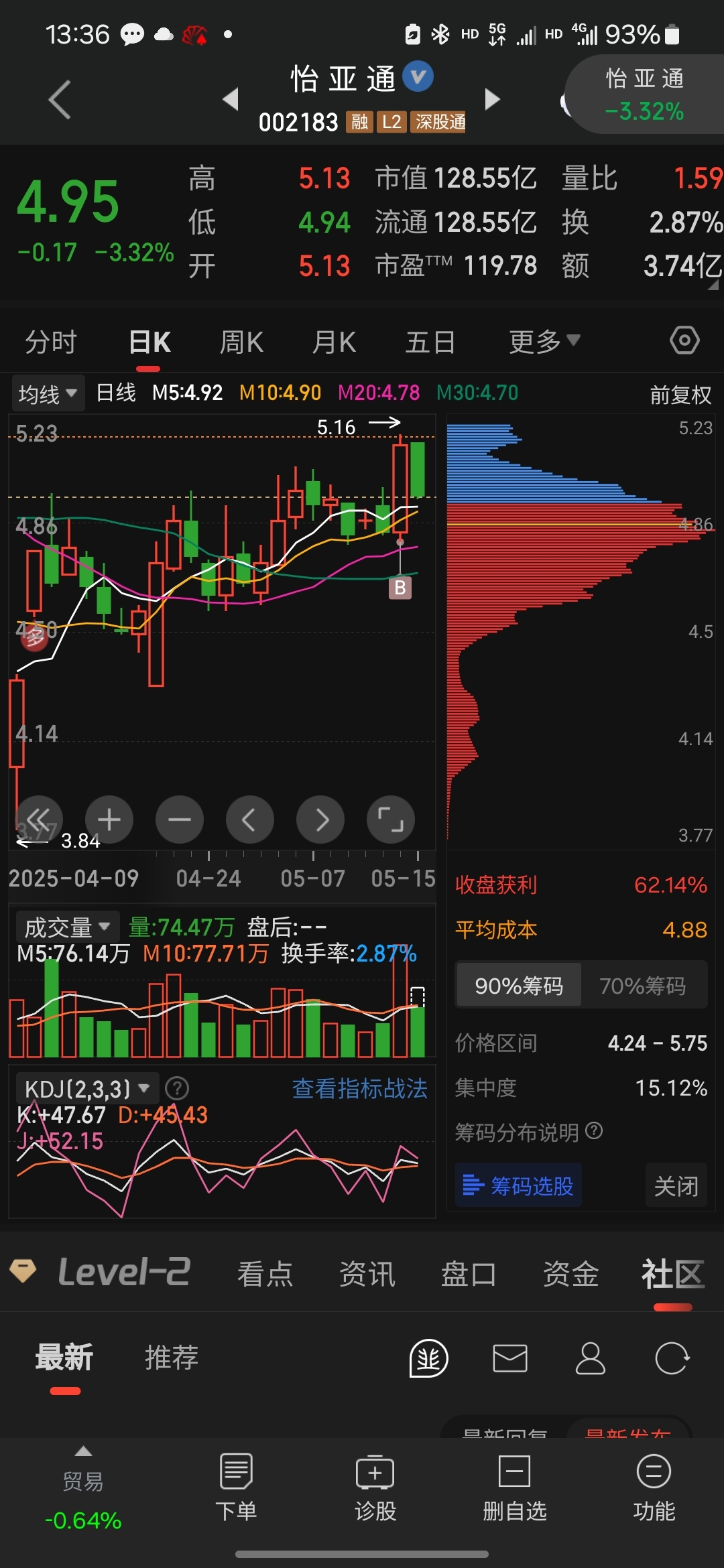Screen dimensions: 724x1568
Task: Tap the Level-2 diamond icon
Action: pyautogui.click(x=23, y=1270)
